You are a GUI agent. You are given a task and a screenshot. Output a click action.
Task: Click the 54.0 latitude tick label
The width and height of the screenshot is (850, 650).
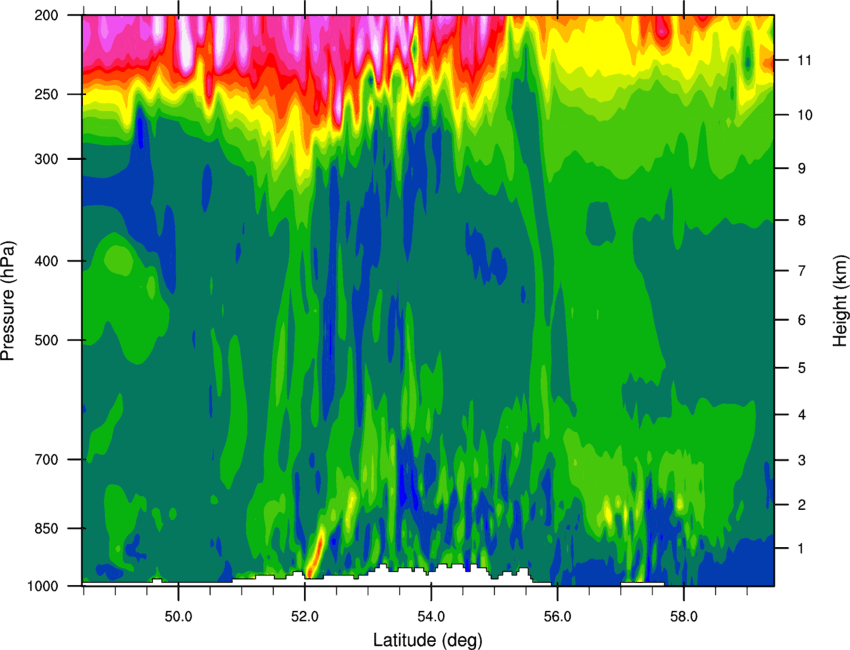point(431,617)
